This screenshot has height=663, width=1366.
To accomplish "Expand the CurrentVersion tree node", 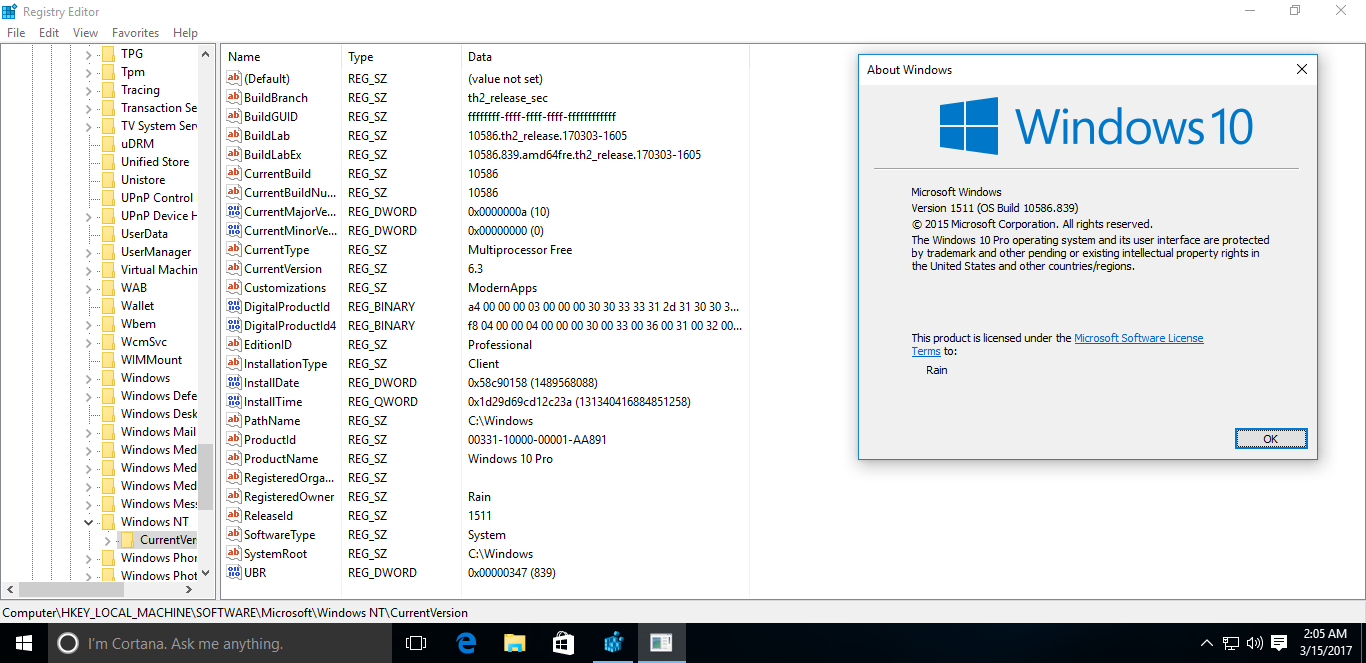I will (x=107, y=540).
